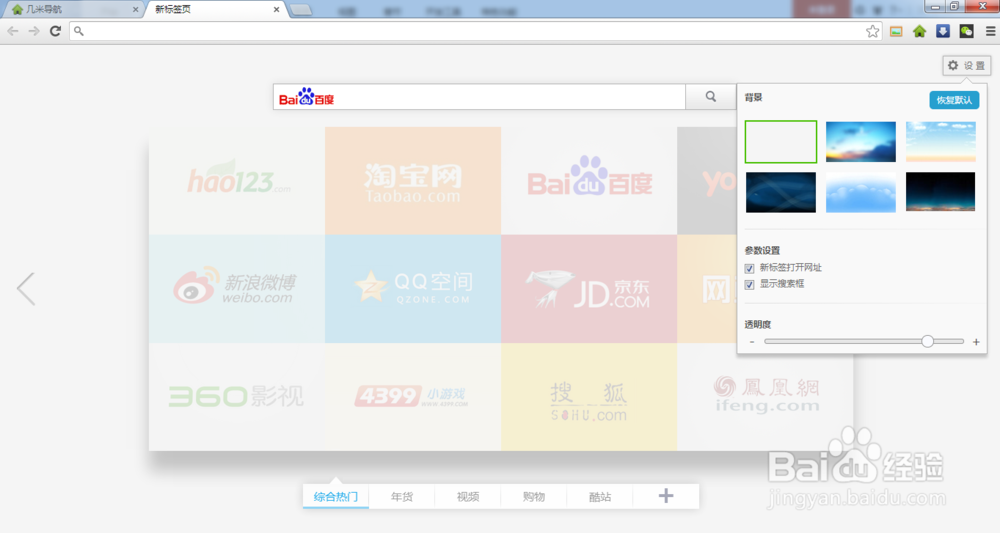Open the 4399 小游戏 tile
Image resolution: width=1000 pixels, height=533 pixels.
pos(413,397)
